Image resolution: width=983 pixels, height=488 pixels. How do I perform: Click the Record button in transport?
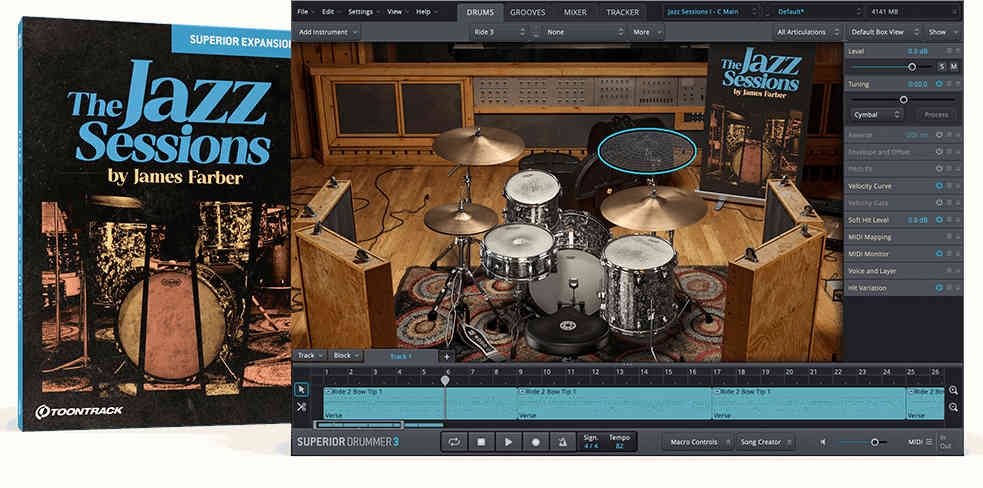pyautogui.click(x=536, y=442)
